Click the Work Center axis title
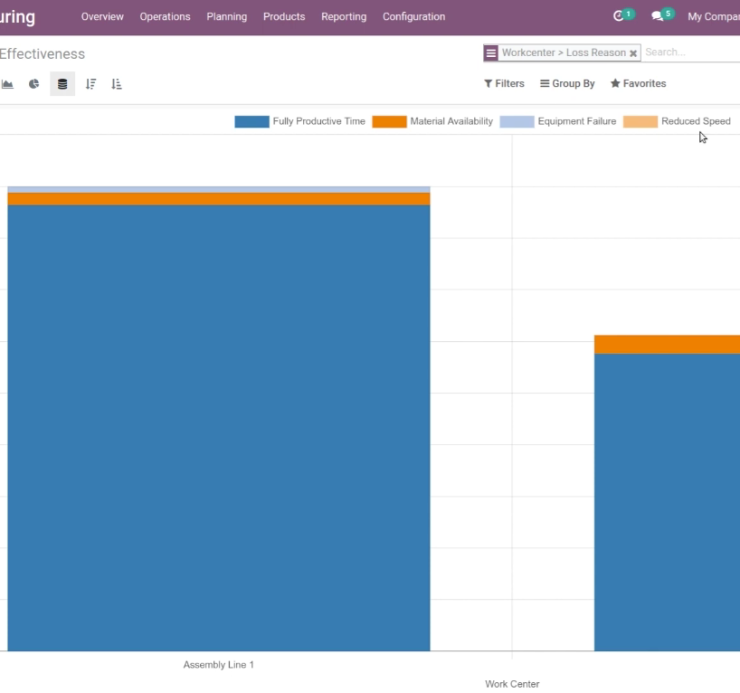The width and height of the screenshot is (740, 693). click(x=512, y=684)
